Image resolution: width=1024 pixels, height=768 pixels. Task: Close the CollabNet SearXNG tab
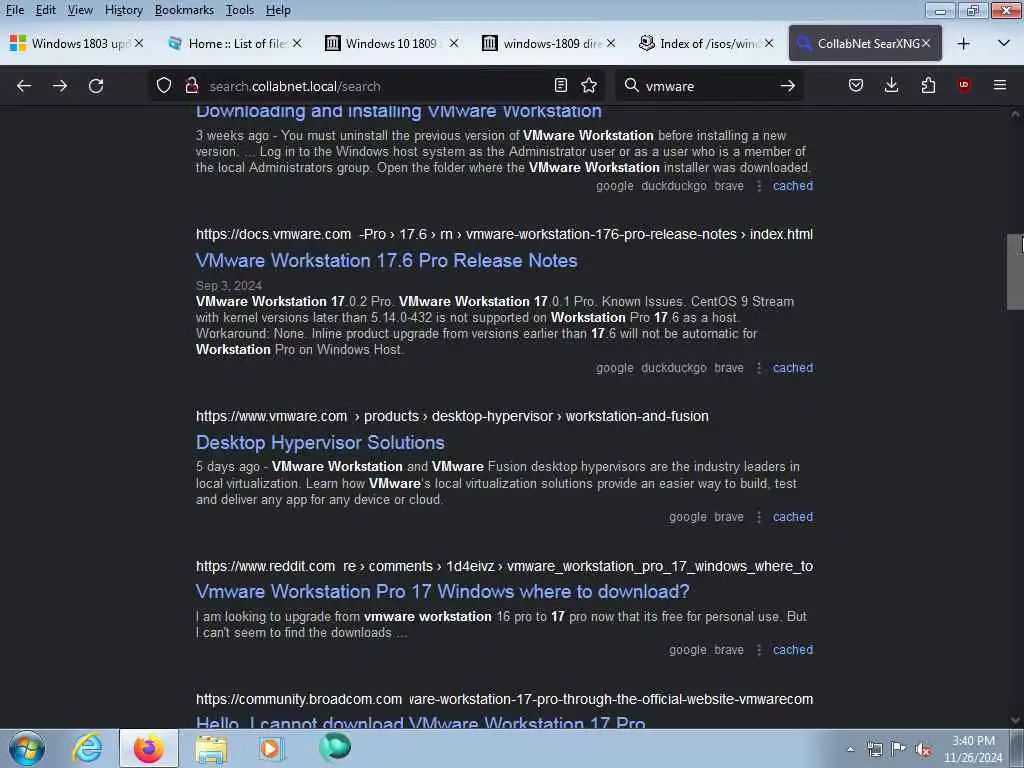coord(926,43)
